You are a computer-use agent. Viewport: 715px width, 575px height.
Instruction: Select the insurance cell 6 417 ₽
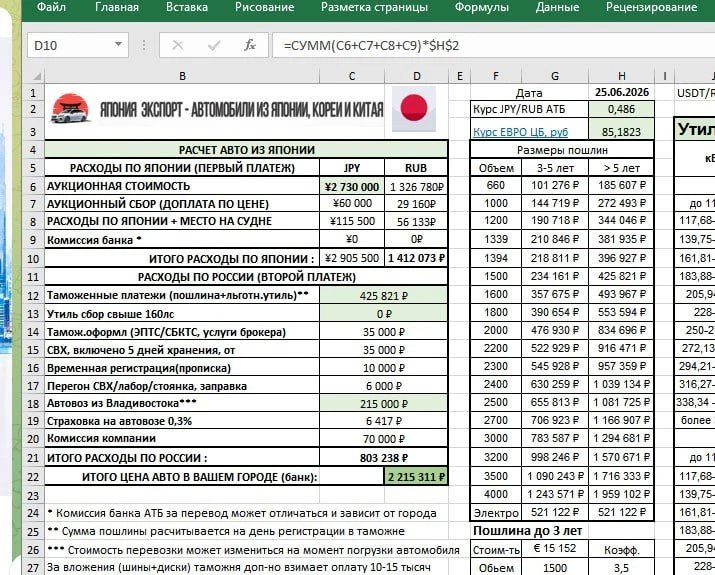click(x=383, y=421)
